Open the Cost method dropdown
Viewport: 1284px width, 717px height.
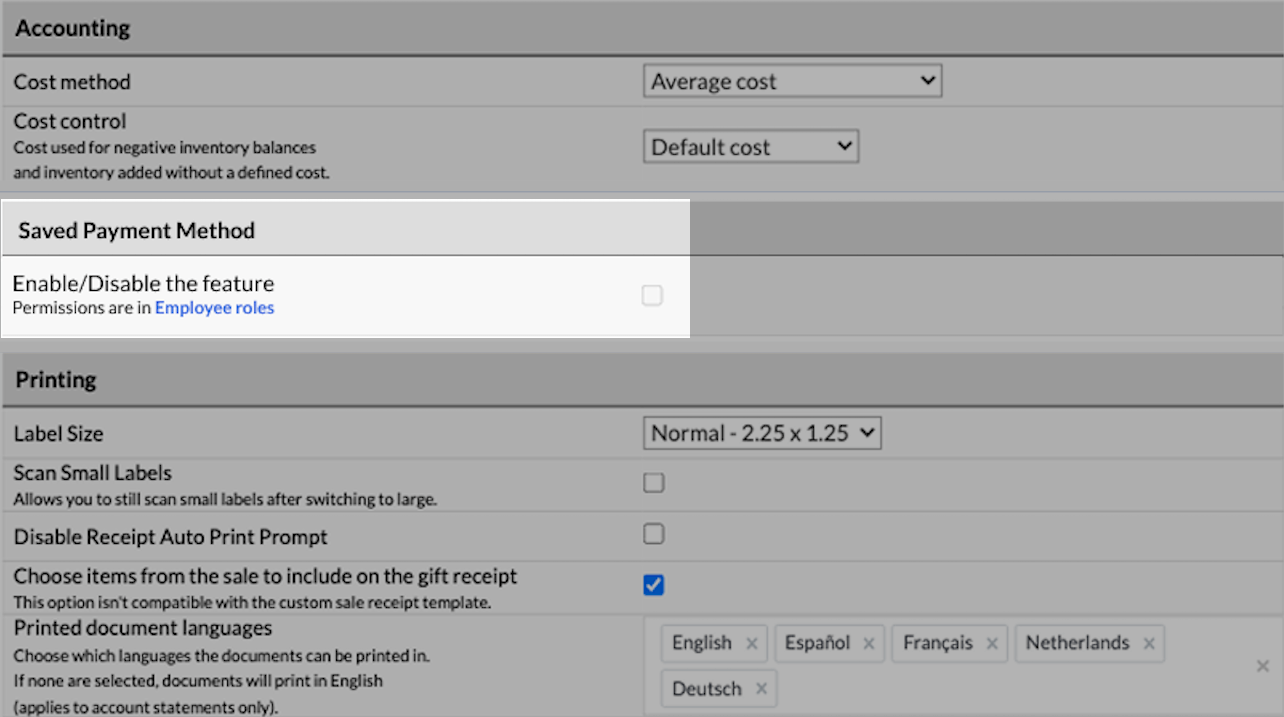point(792,82)
